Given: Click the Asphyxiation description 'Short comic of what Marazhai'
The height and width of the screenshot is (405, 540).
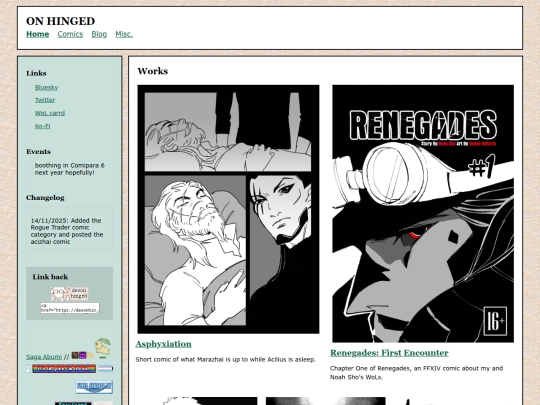Looking at the screenshot, I should coord(226,360).
